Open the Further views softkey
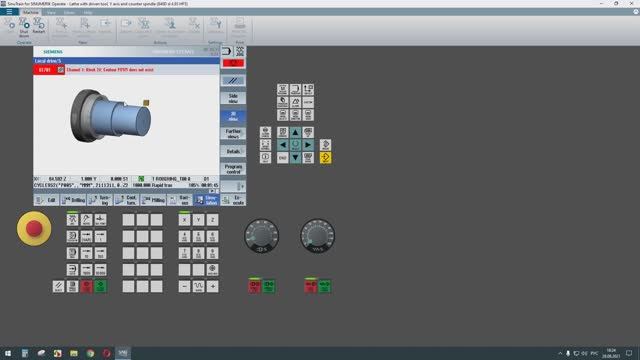Image resolution: width=640 pixels, height=360 pixels. coord(233,134)
